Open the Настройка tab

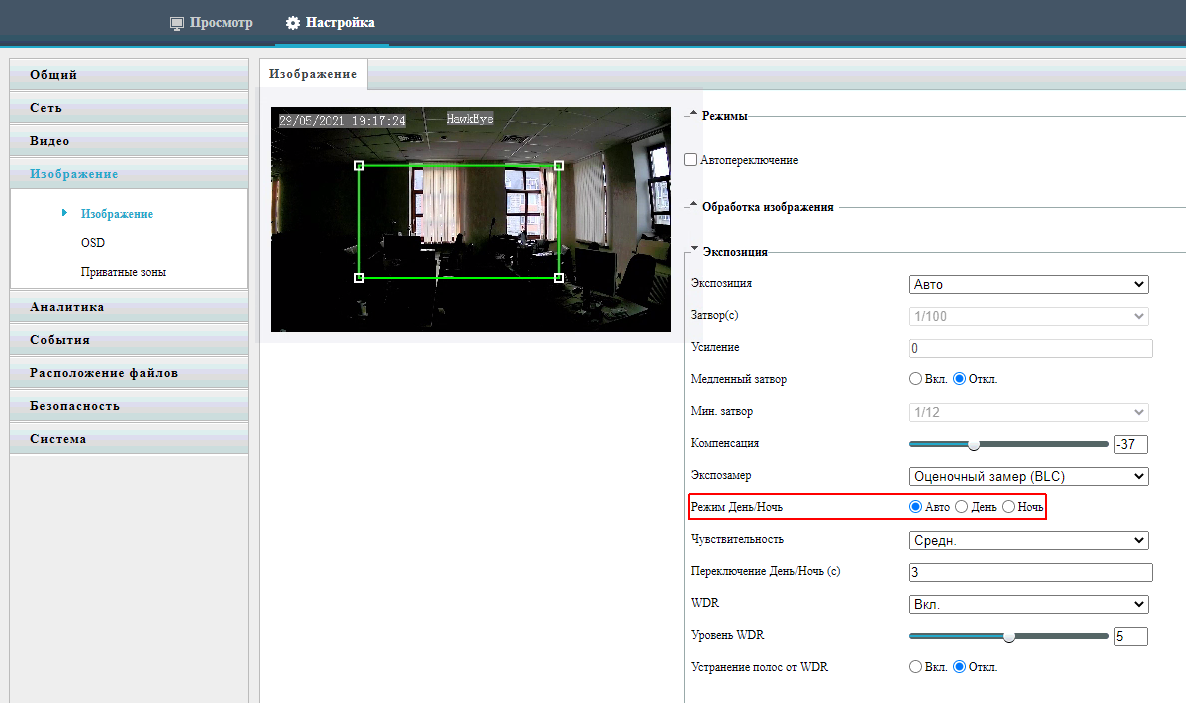click(x=330, y=23)
